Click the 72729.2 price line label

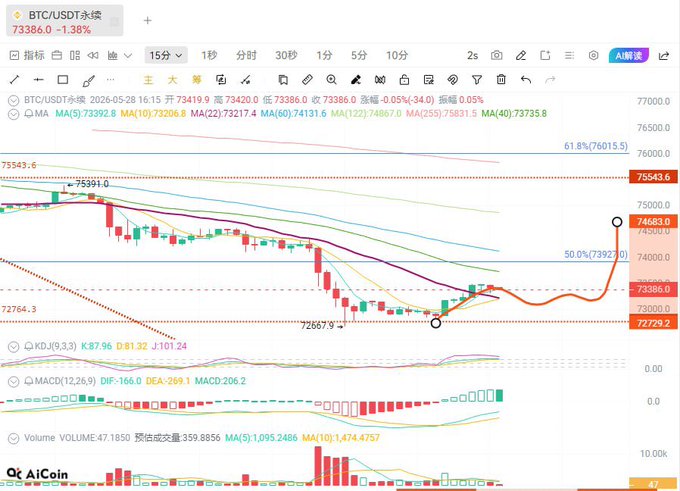pyautogui.click(x=653, y=323)
